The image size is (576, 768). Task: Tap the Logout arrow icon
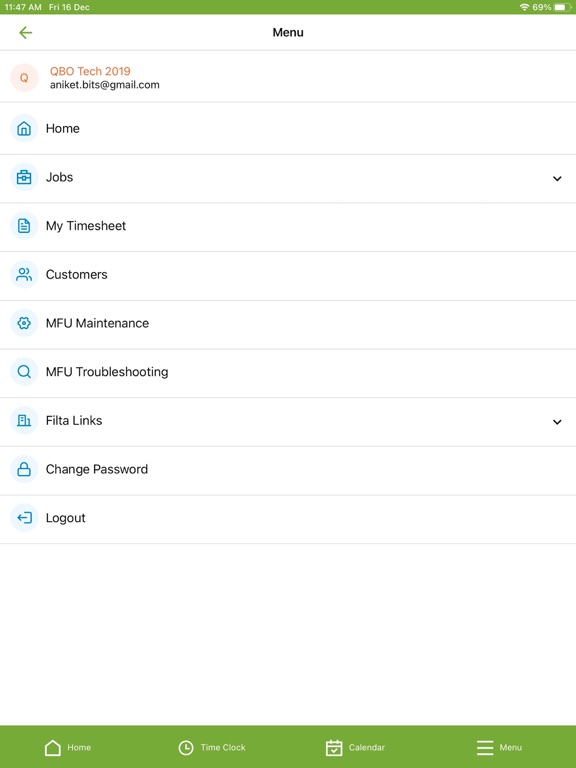click(24, 518)
